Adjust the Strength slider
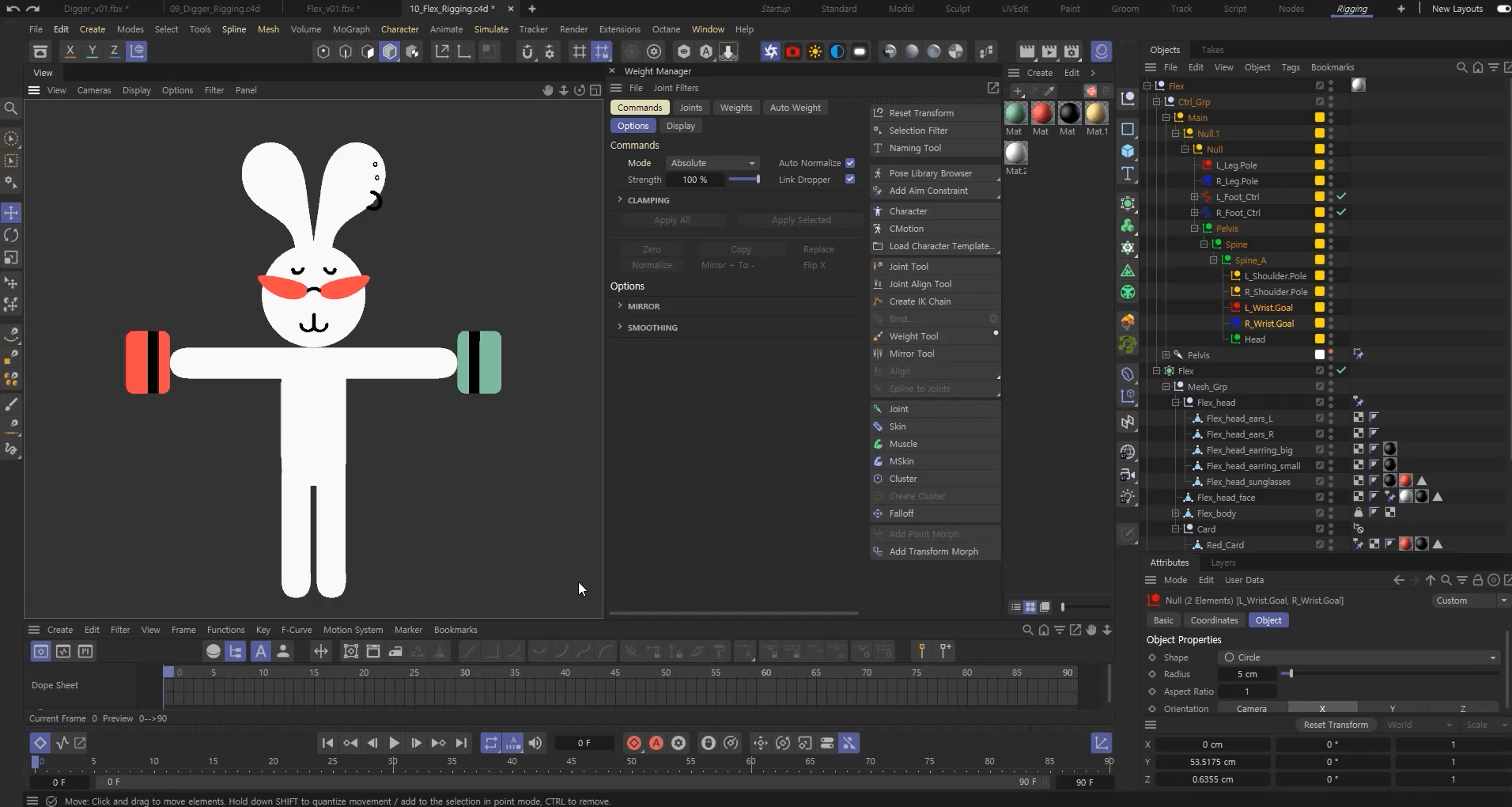This screenshot has height=807, width=1512. click(x=744, y=180)
